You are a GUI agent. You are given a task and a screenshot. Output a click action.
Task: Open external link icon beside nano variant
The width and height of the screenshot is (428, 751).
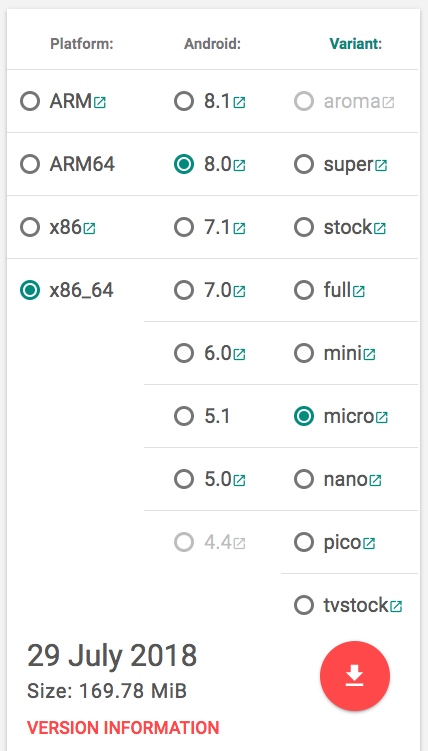pyautogui.click(x=375, y=480)
